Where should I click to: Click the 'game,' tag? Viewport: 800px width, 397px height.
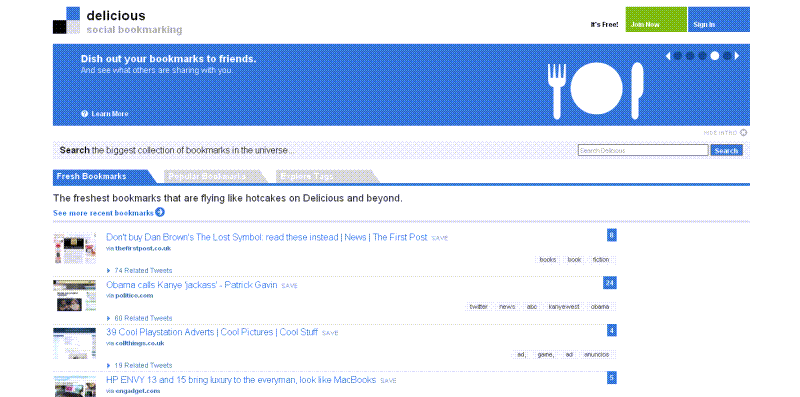coord(546,355)
